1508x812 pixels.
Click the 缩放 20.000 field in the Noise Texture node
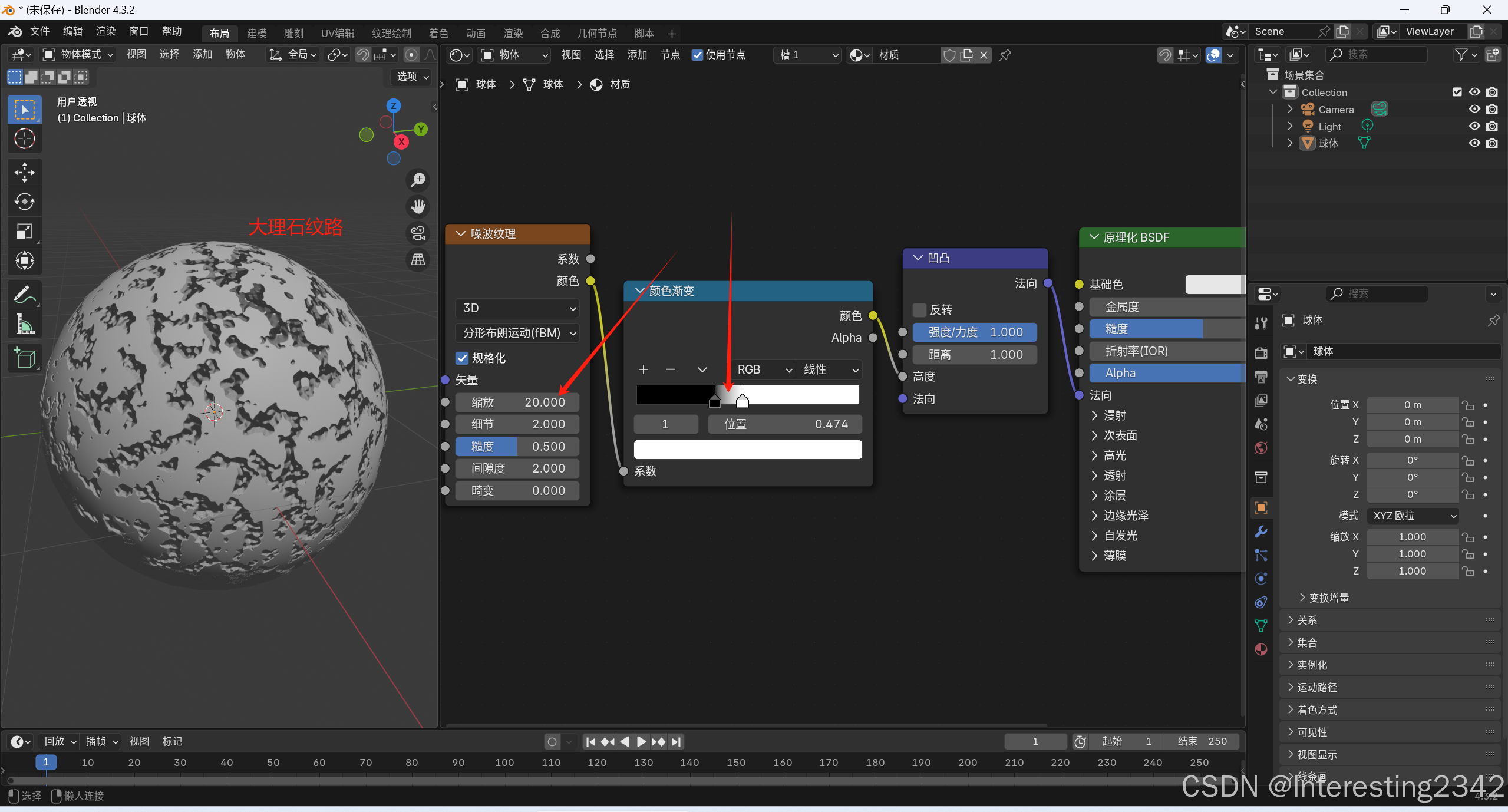pyautogui.click(x=517, y=402)
